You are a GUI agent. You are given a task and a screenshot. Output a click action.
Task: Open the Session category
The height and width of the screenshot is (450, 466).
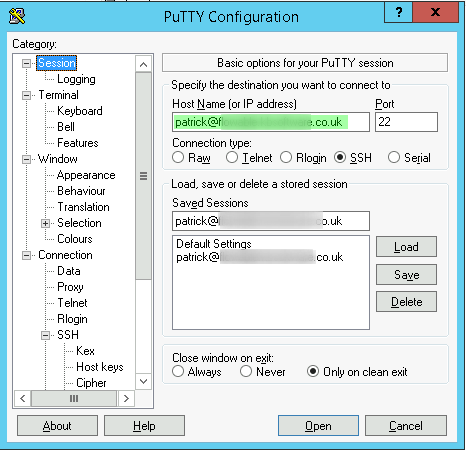(57, 63)
